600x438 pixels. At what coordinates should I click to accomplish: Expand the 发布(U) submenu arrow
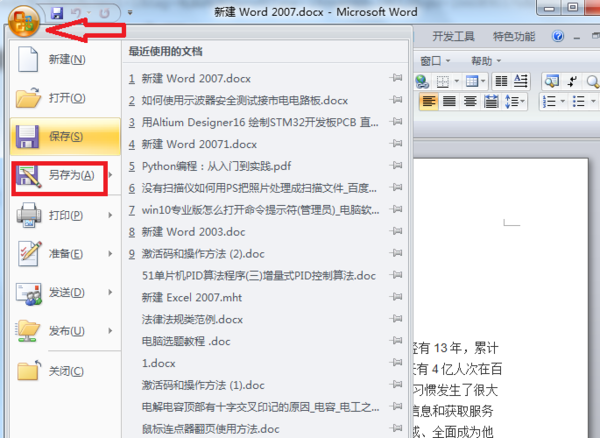110,331
